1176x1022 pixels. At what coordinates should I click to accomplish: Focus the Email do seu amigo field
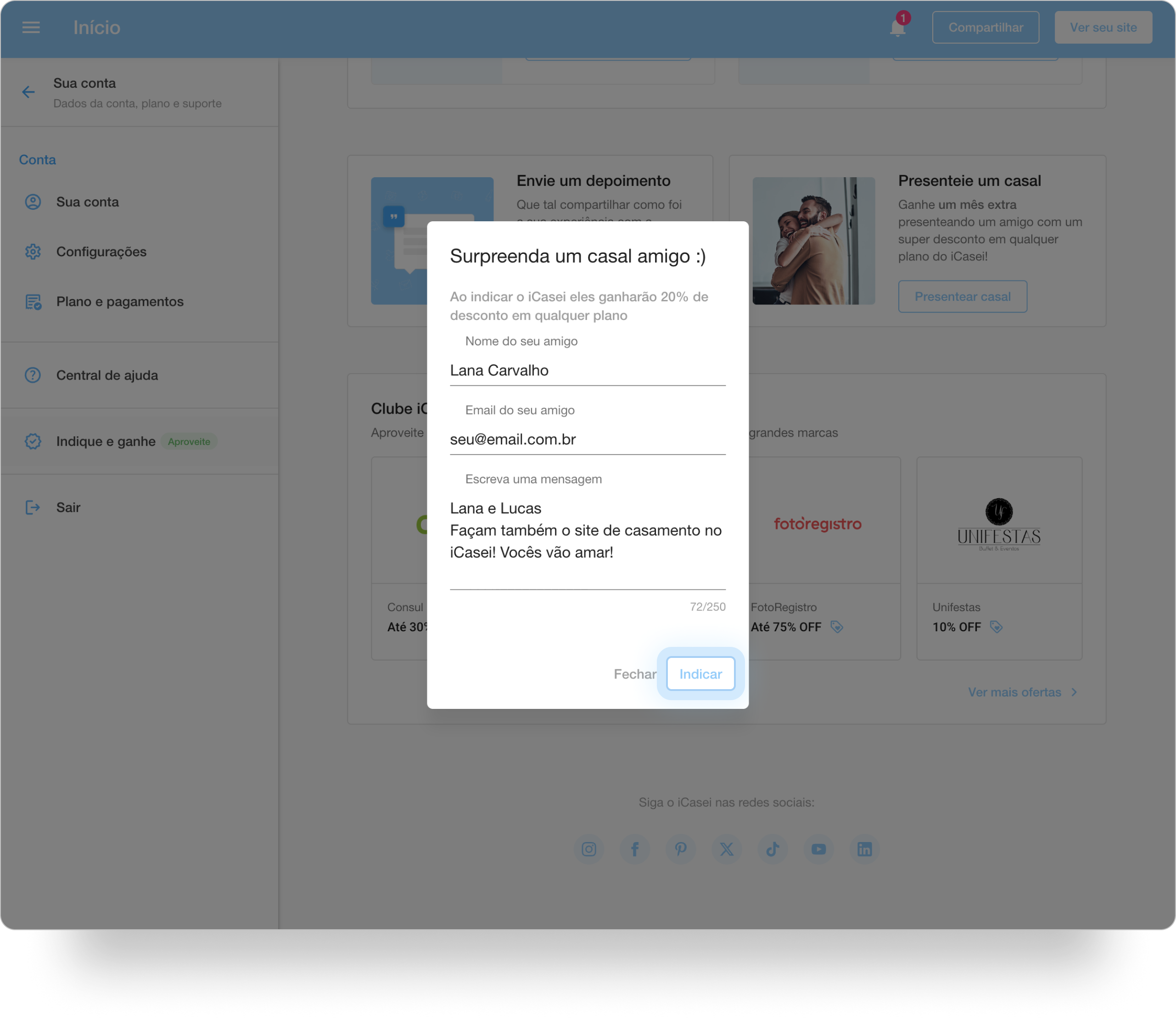tap(587, 440)
